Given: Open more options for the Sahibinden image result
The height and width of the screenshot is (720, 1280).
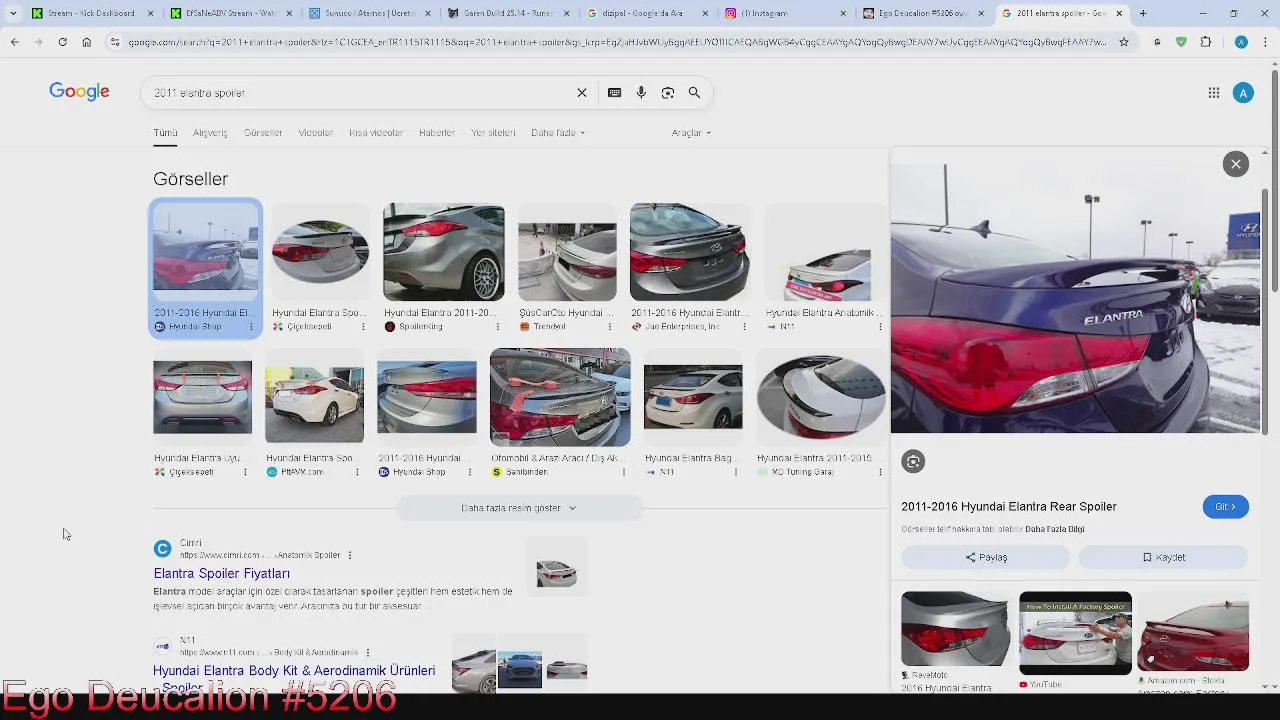Looking at the screenshot, I should [x=623, y=472].
